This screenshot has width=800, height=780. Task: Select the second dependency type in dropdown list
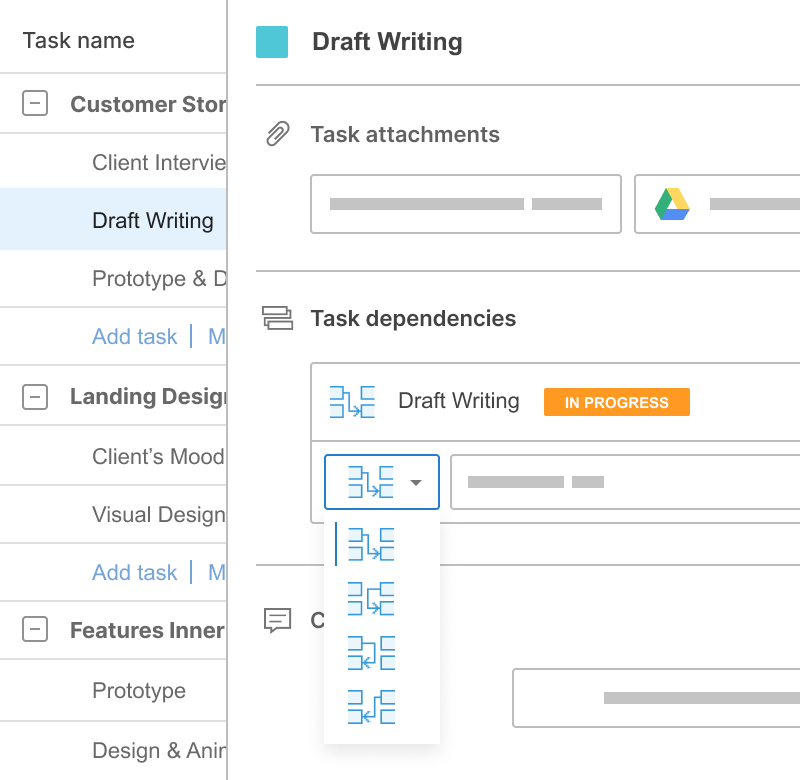(371, 599)
